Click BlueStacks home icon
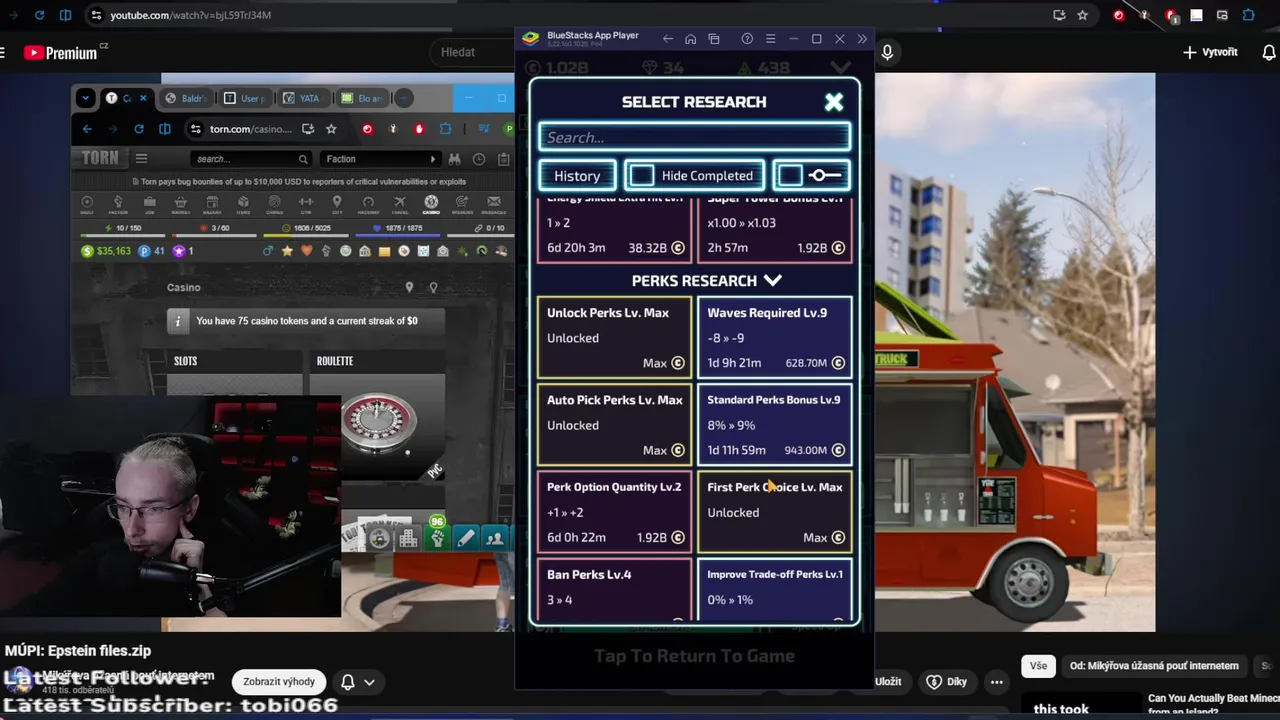The height and width of the screenshot is (720, 1280). [690, 39]
